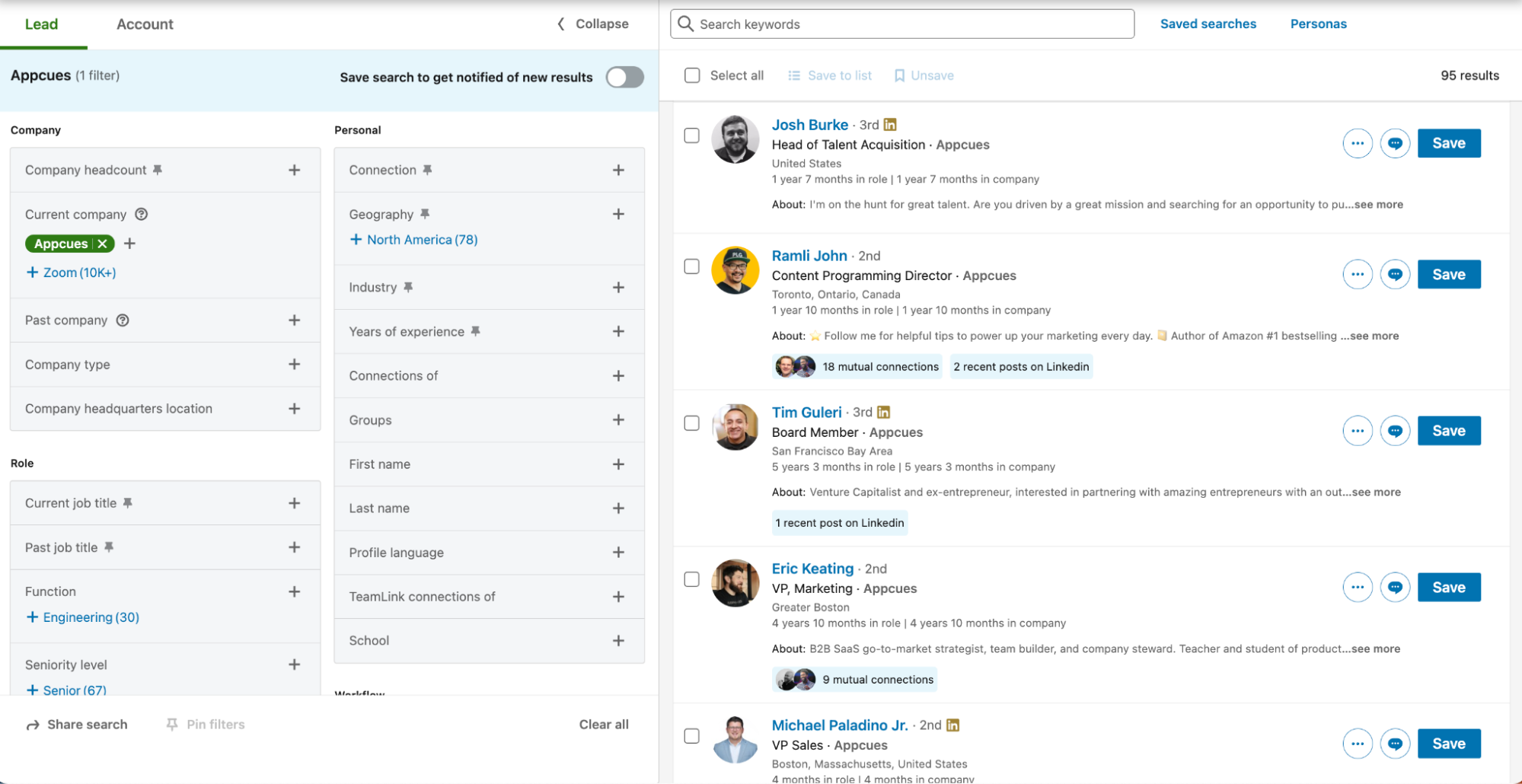Click the Current company help icon
1522x784 pixels.
[x=141, y=214]
